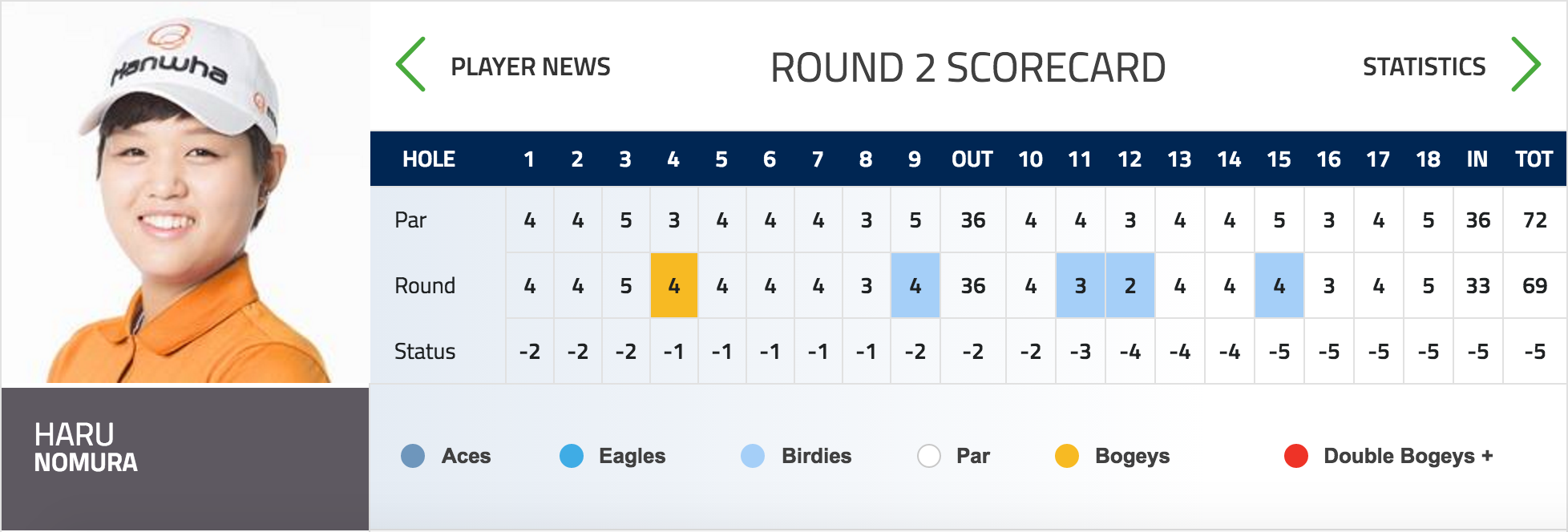This screenshot has width=1568, height=532.
Task: Click Haru Nomura's player photo
Action: (185, 194)
